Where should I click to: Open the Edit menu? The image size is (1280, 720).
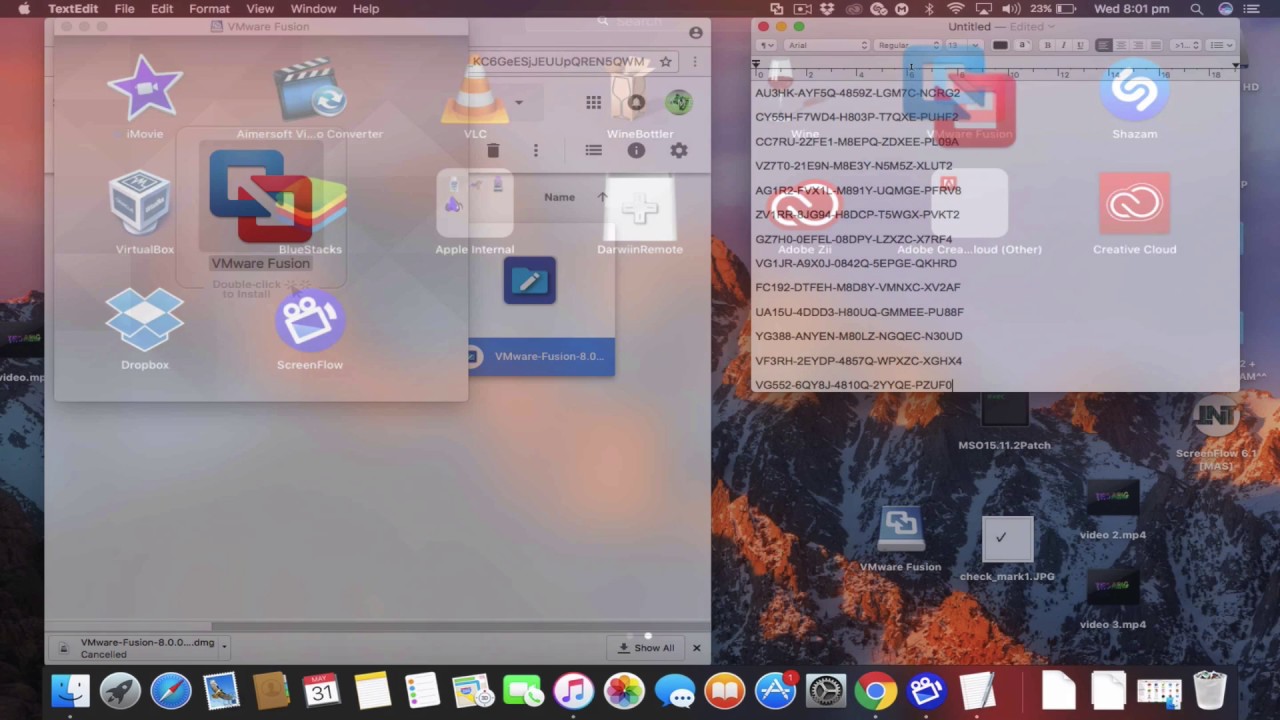click(x=162, y=9)
